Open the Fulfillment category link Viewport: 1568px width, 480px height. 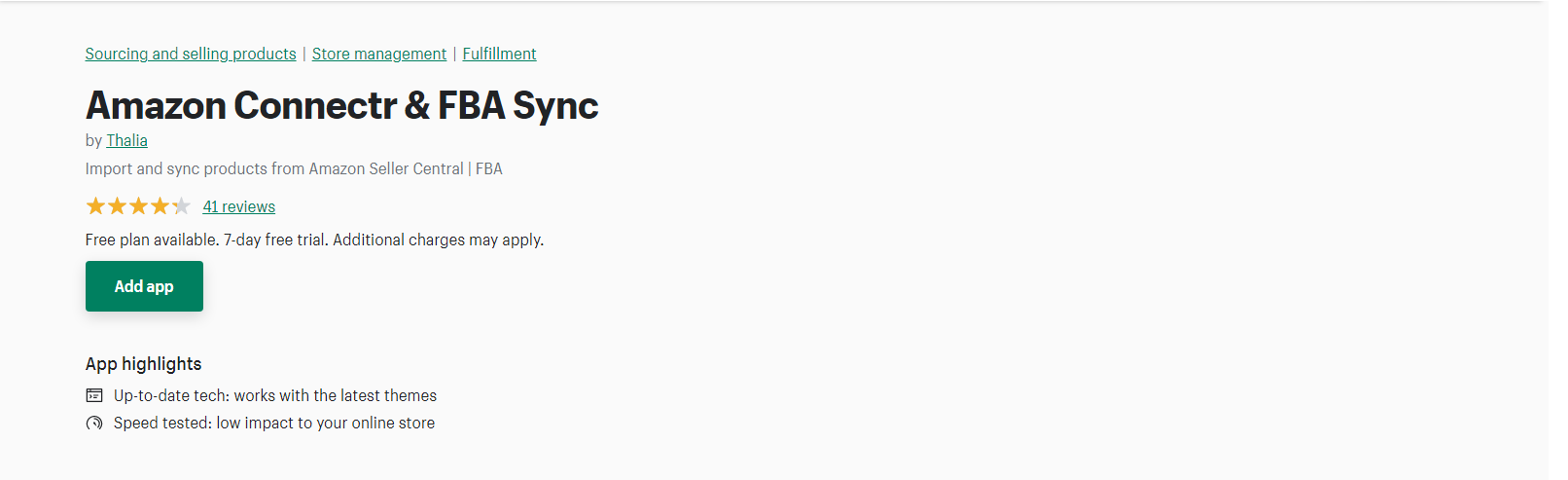[x=499, y=54]
